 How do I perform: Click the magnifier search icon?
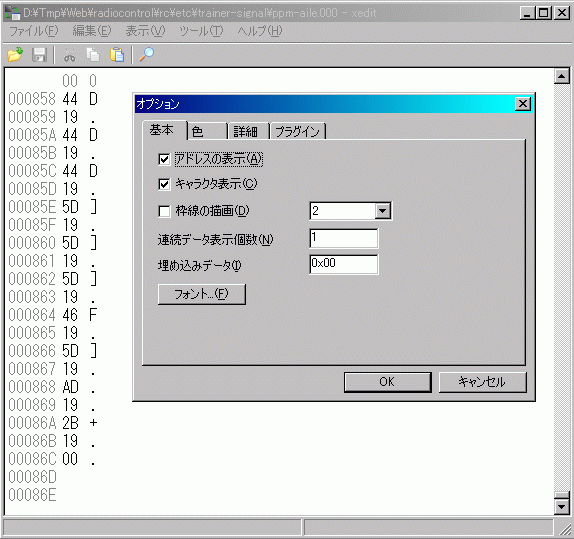(x=146, y=55)
